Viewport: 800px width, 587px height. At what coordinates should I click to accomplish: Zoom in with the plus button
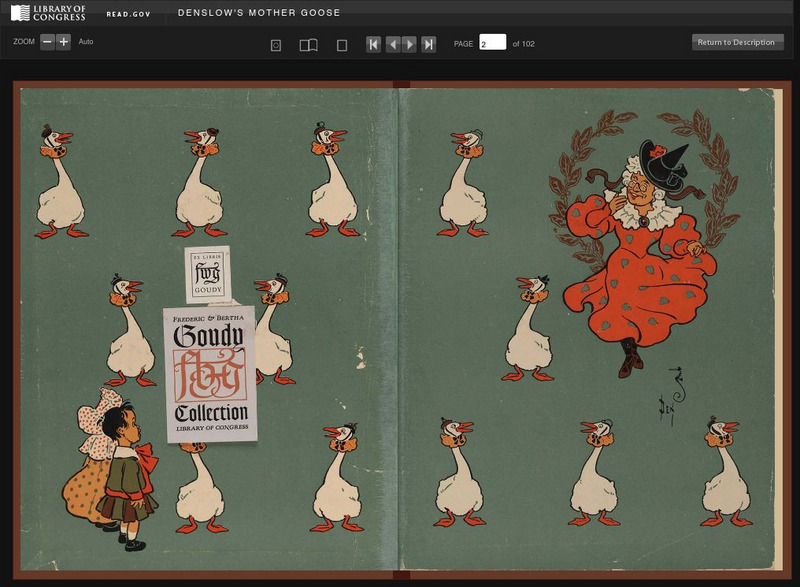(63, 42)
